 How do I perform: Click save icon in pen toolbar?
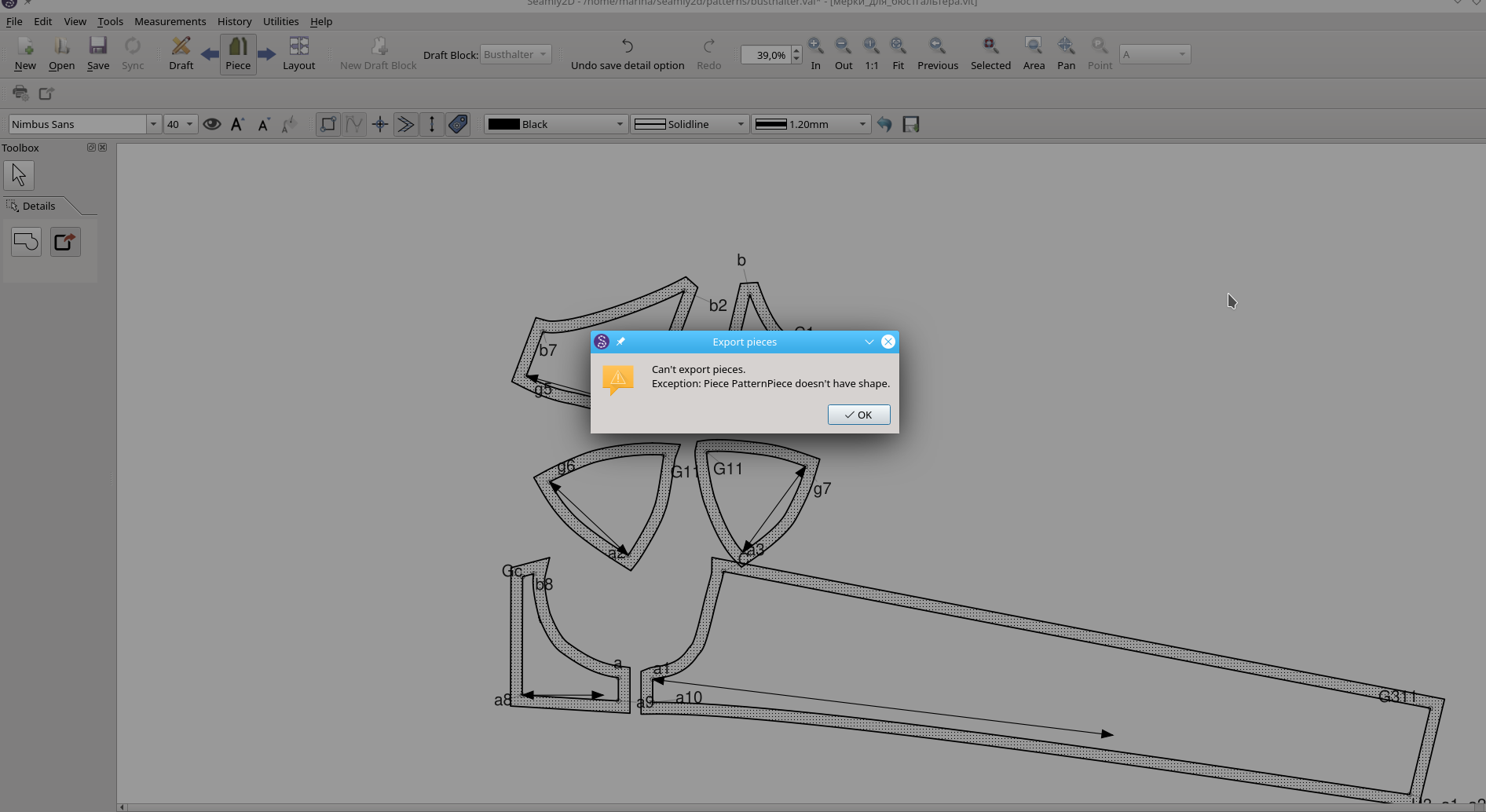911,124
